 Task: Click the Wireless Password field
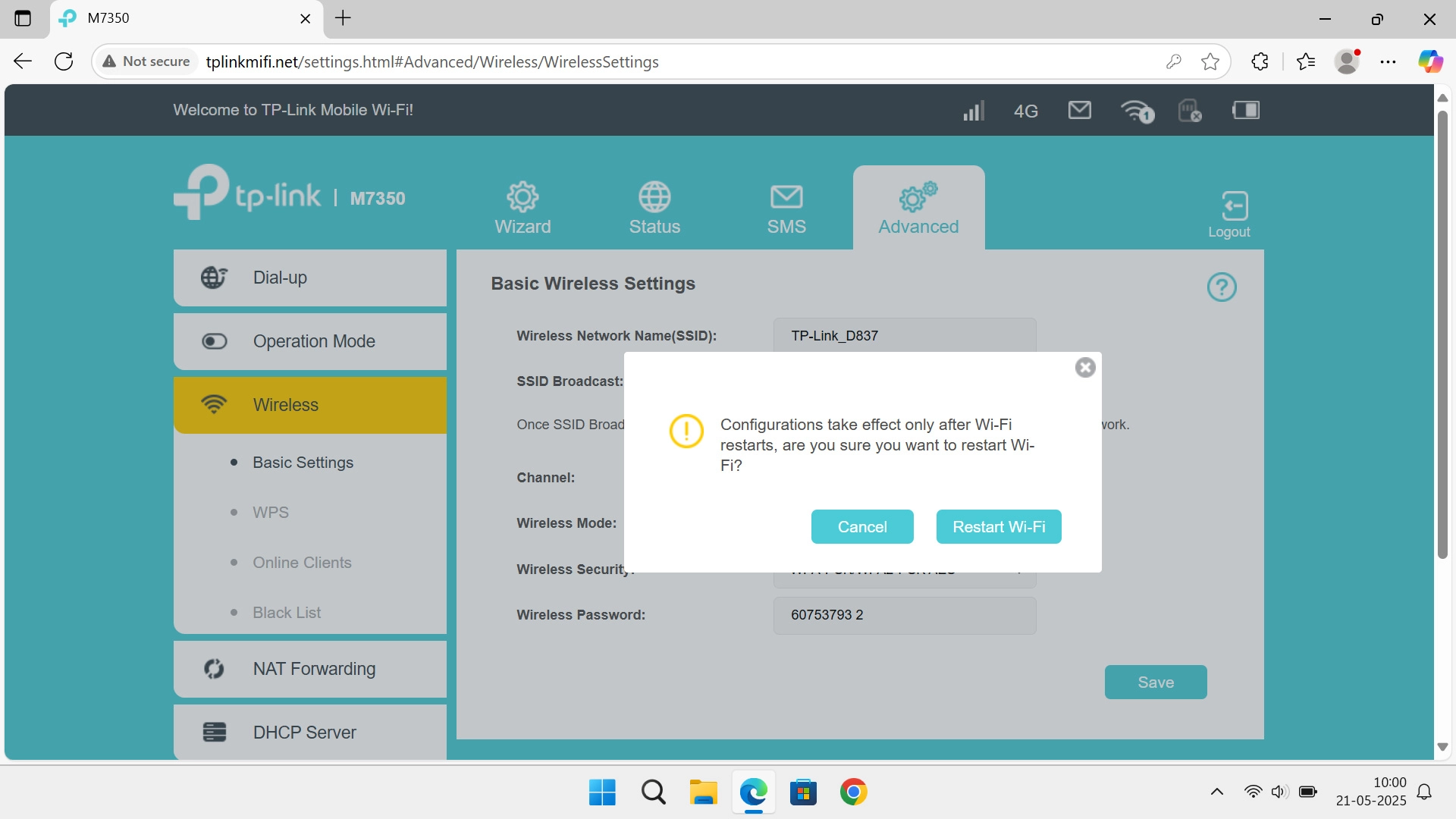tap(904, 615)
